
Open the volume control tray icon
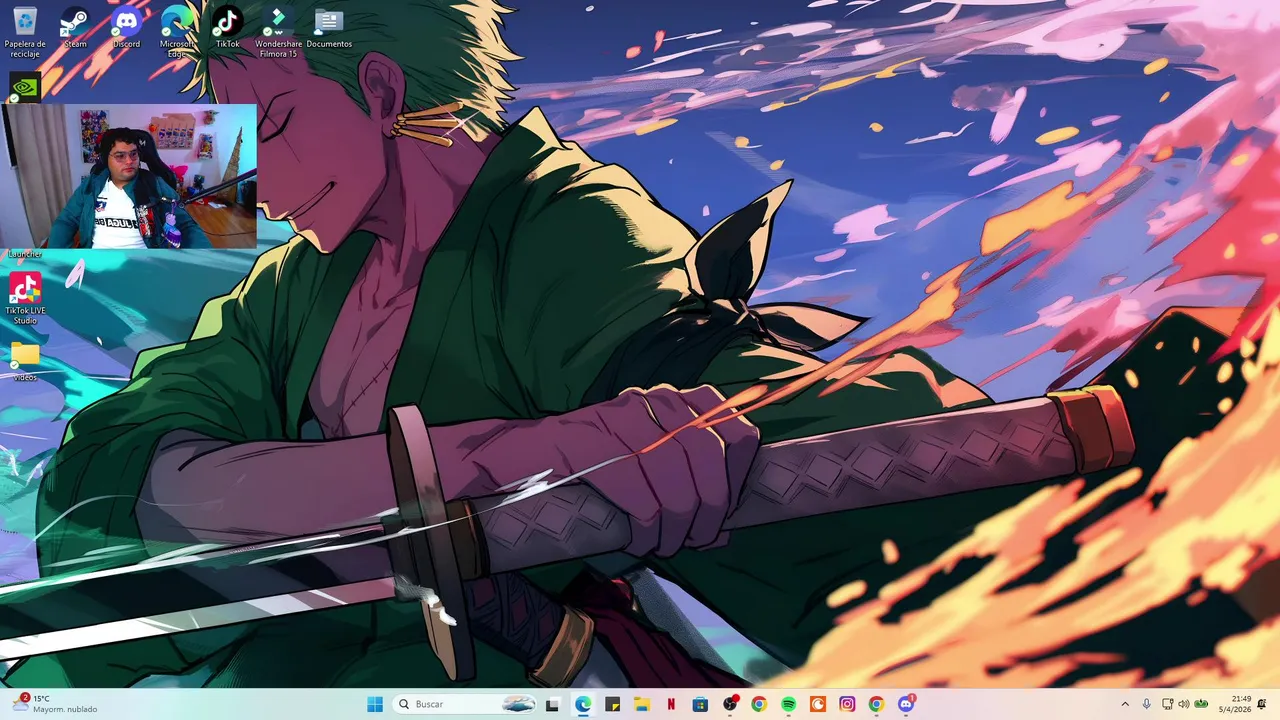[1184, 704]
